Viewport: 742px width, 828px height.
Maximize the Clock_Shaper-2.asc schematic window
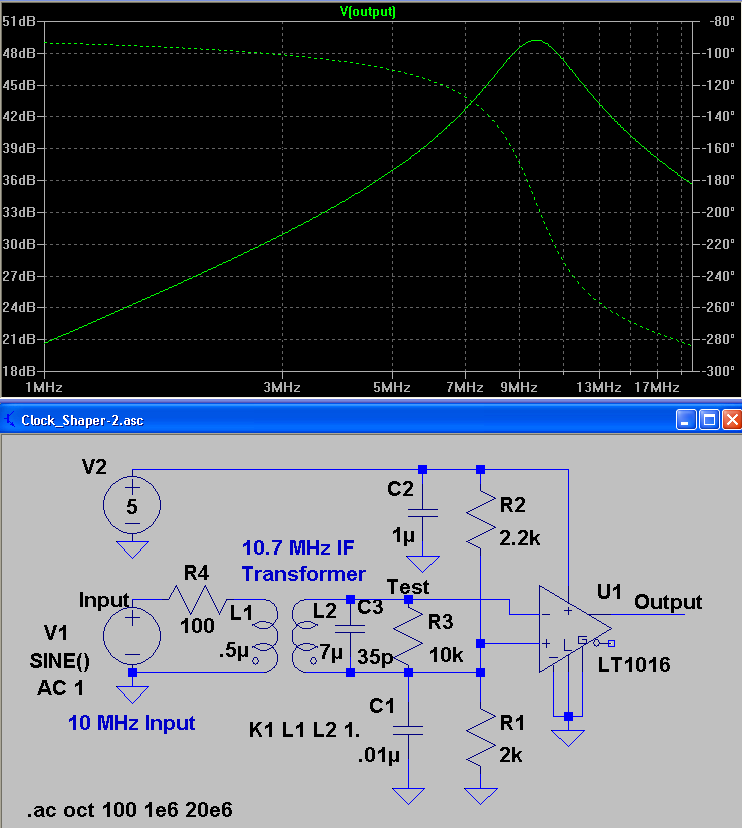pos(708,420)
